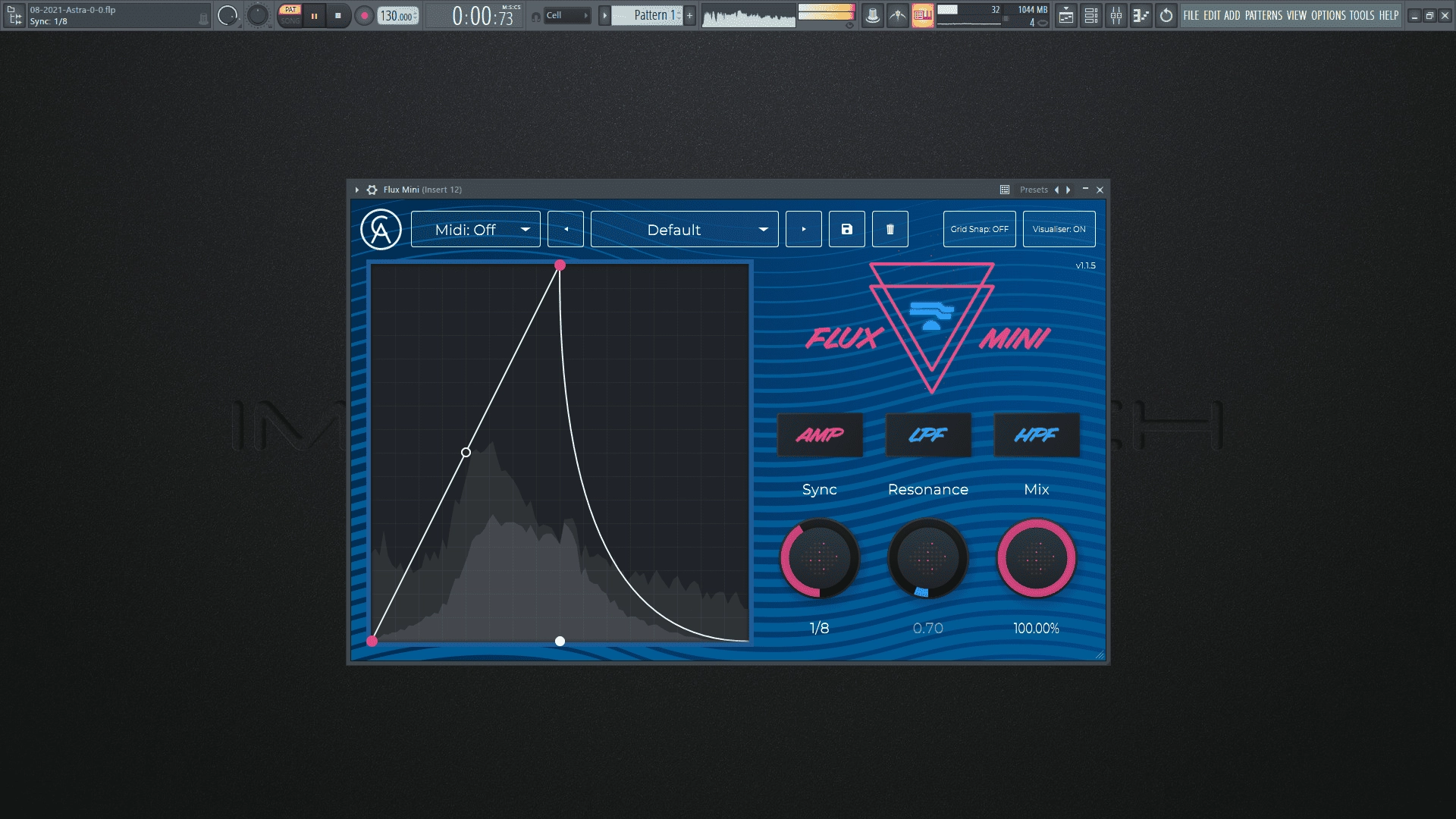Add a new pattern with plus button

(689, 15)
